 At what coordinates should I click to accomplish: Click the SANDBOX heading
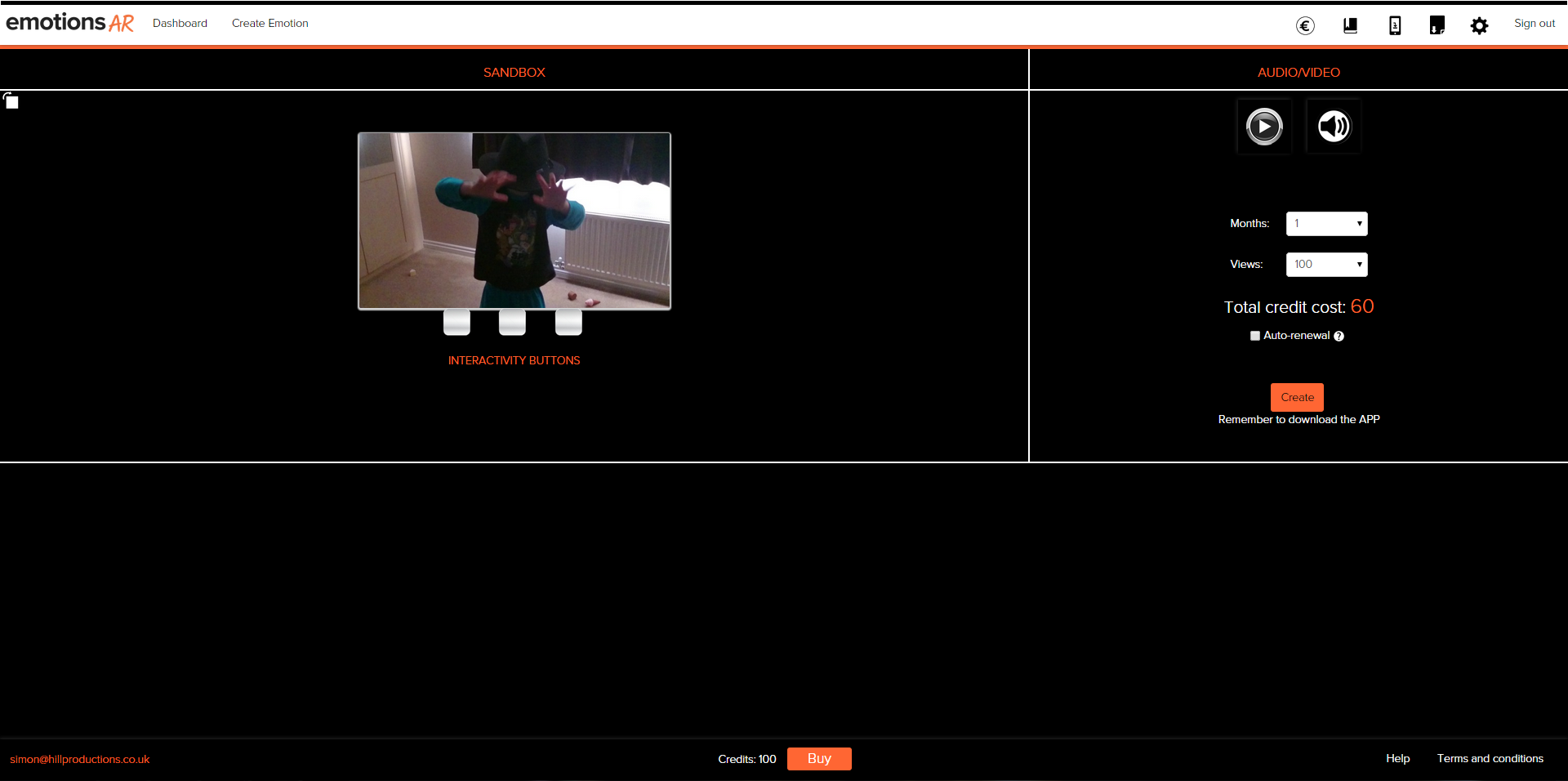point(514,73)
